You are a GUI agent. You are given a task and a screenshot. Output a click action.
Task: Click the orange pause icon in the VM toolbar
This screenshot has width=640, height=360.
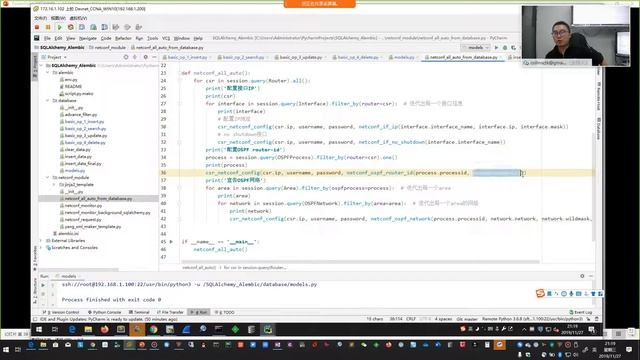[48, 27]
